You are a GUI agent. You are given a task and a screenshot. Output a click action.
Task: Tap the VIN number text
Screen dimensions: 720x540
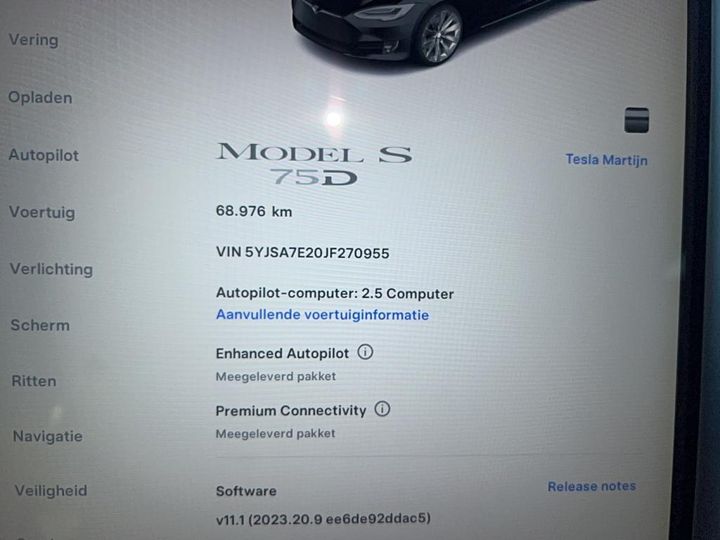pos(303,253)
